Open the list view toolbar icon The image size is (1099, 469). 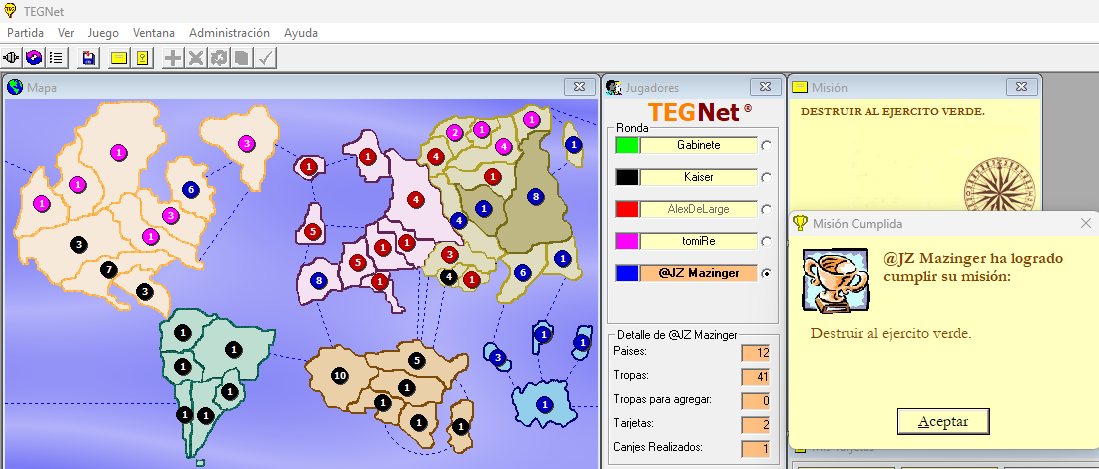tap(55, 57)
